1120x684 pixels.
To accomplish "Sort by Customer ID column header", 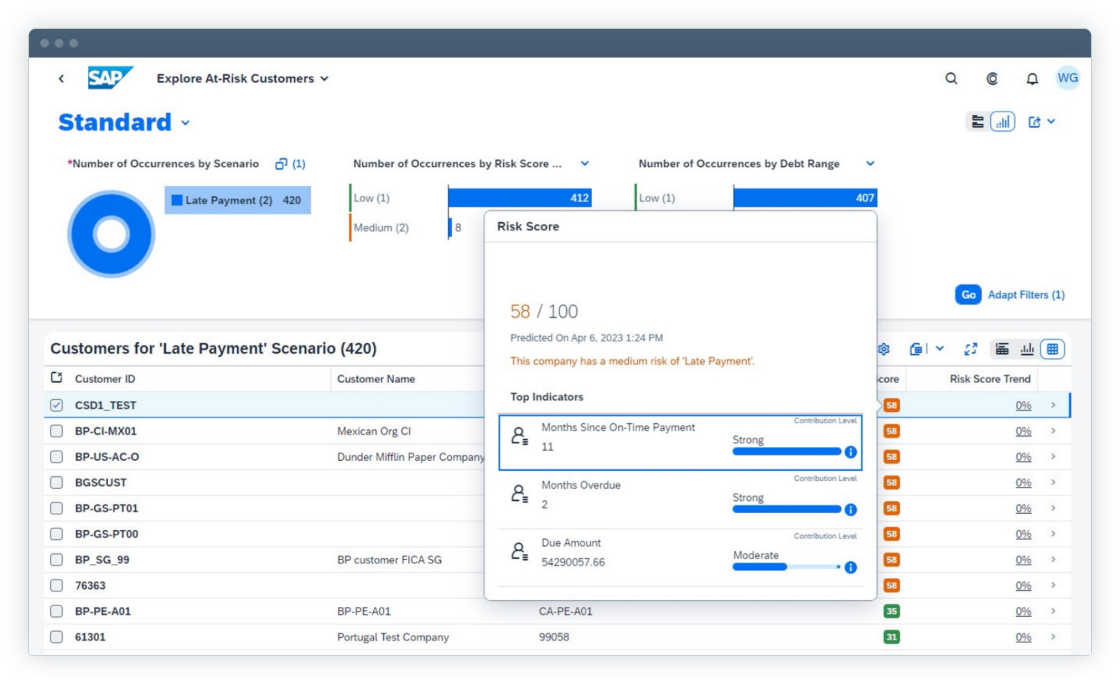I will (105, 379).
